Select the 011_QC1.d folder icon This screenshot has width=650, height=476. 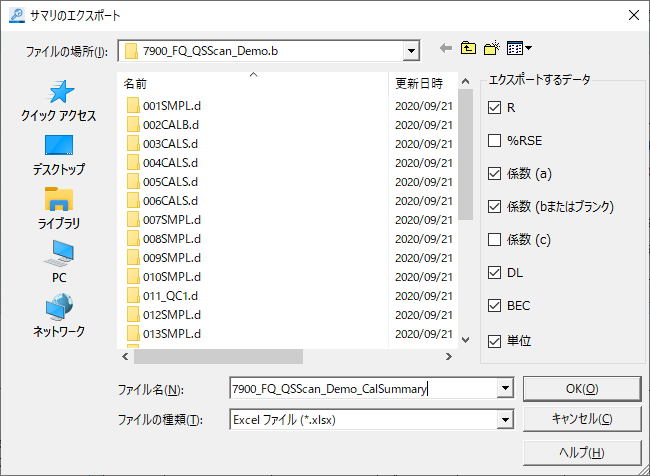[133, 296]
